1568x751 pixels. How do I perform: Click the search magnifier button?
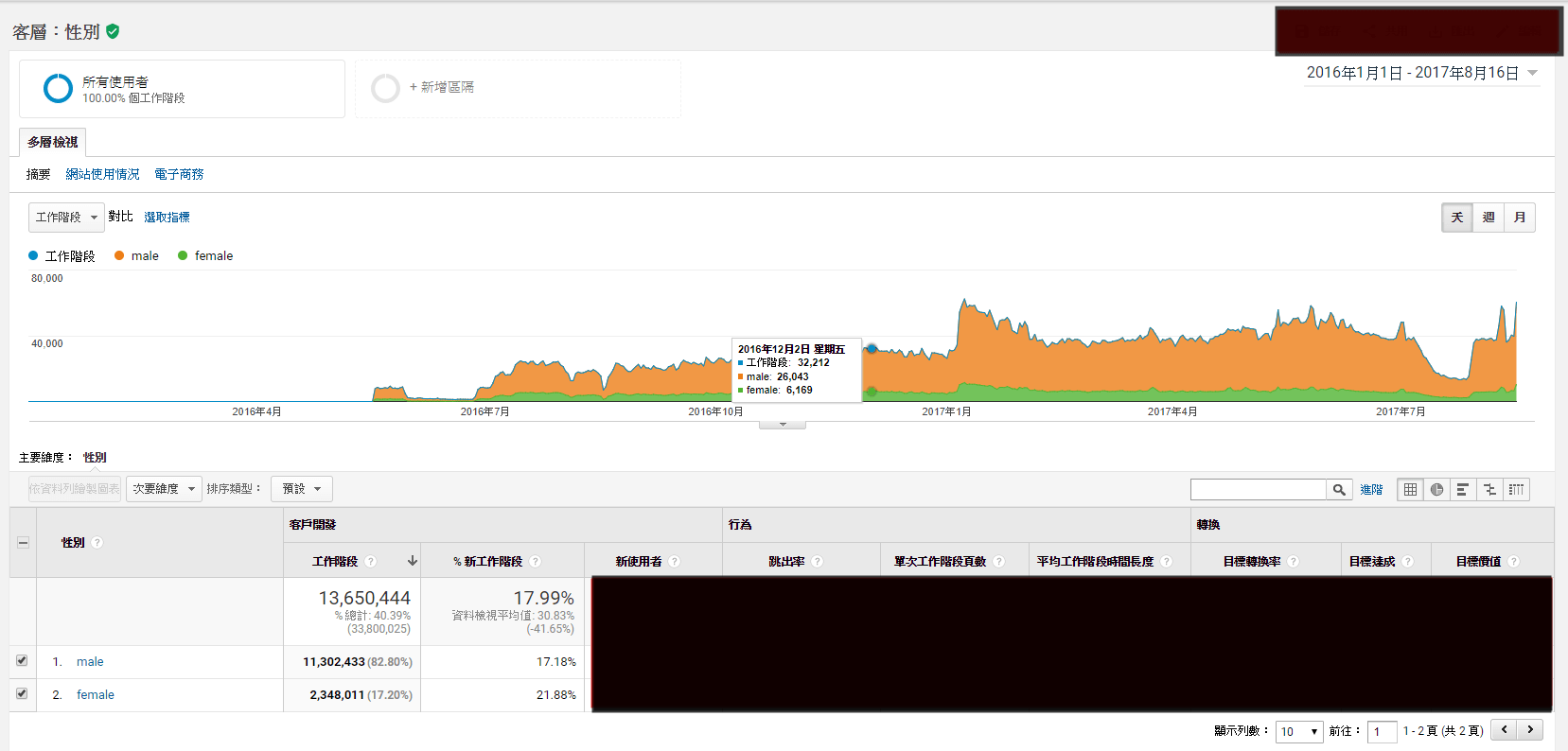coord(1339,489)
